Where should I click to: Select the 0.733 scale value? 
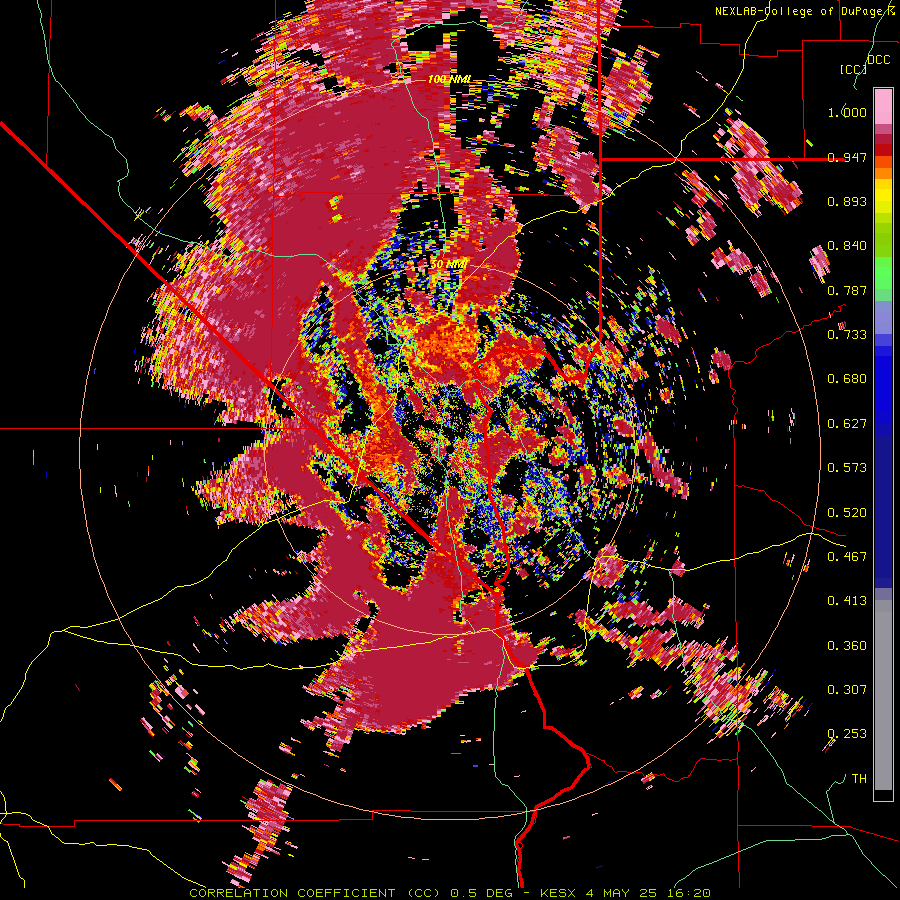coord(847,335)
